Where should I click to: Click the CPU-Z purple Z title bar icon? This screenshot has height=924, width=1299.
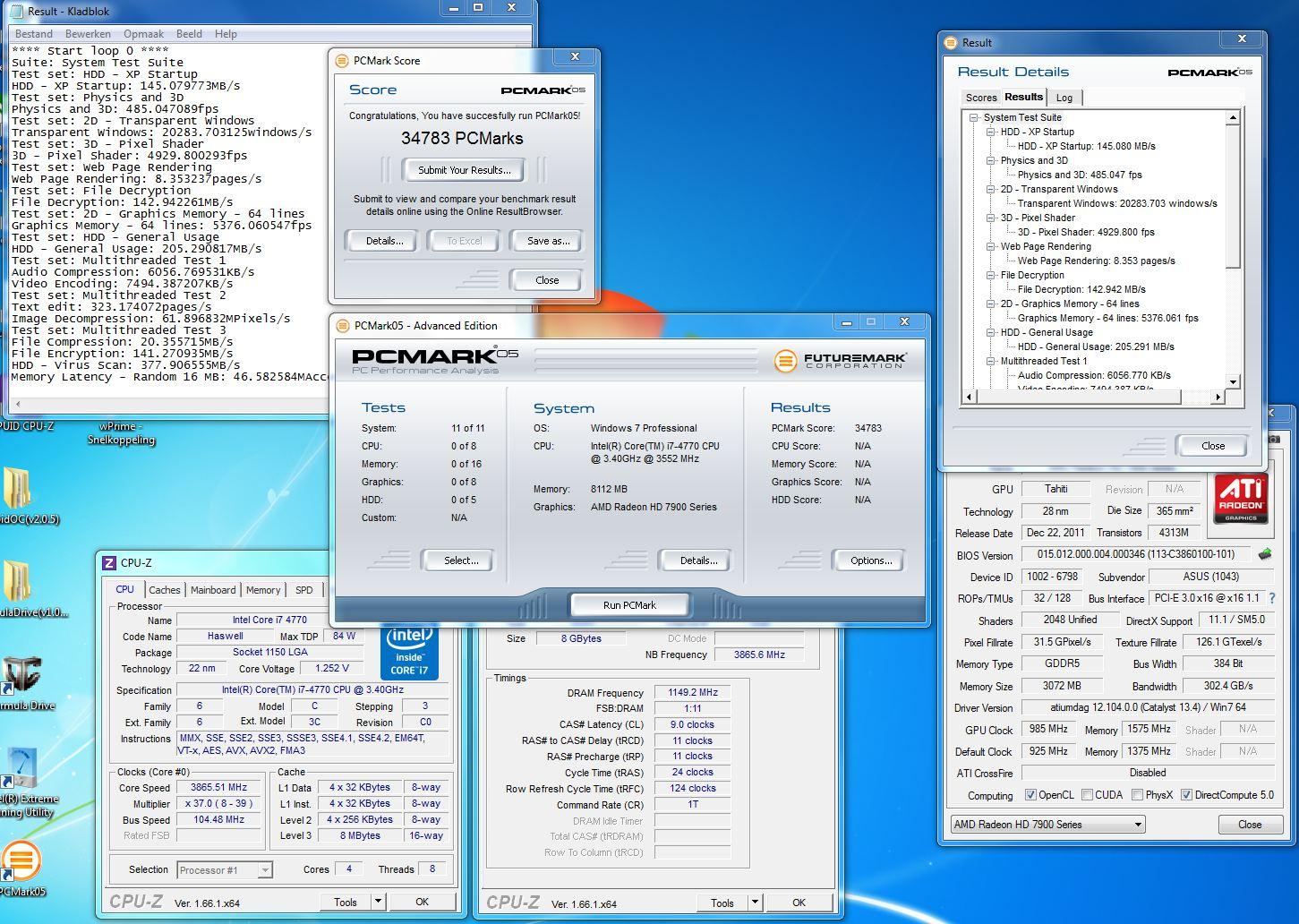(109, 563)
